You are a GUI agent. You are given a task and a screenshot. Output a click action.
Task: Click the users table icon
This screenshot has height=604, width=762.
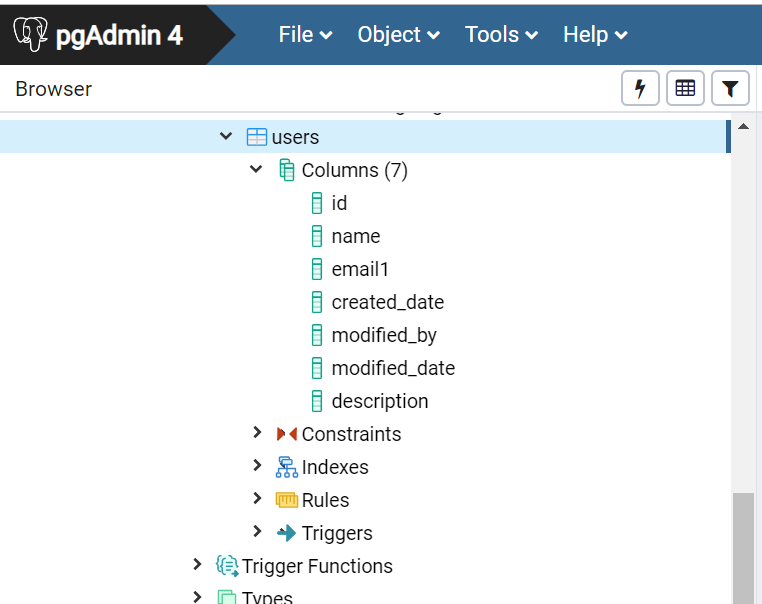click(257, 137)
